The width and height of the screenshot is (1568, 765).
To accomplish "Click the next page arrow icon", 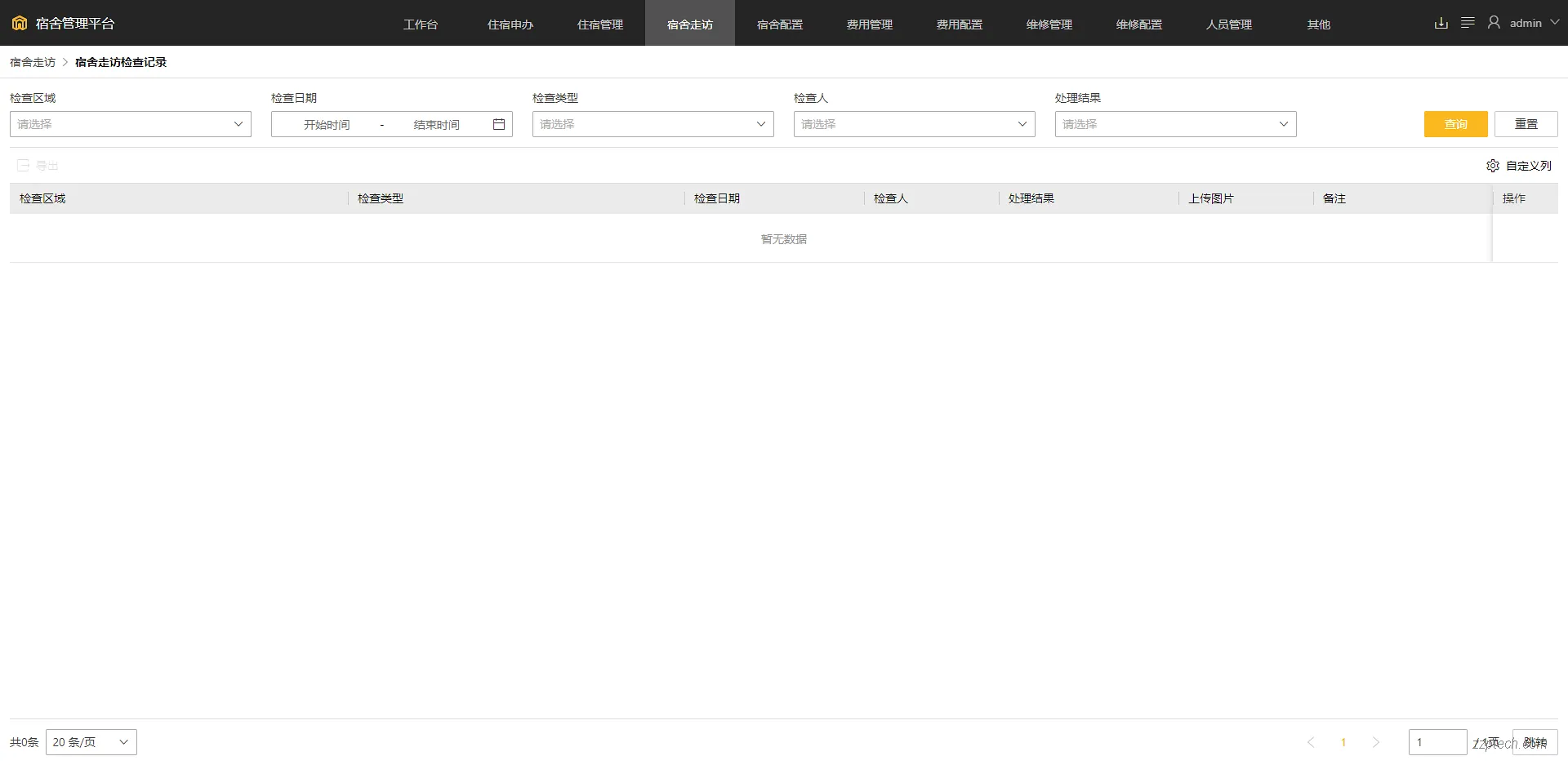I will pyautogui.click(x=1376, y=742).
